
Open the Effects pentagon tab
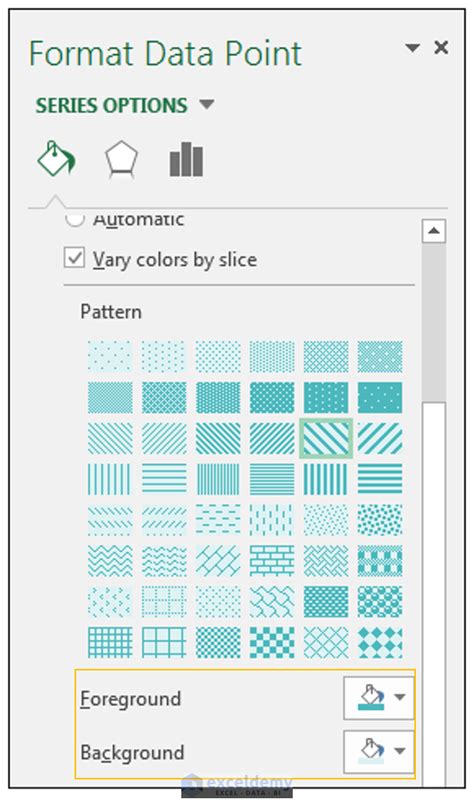click(x=121, y=159)
